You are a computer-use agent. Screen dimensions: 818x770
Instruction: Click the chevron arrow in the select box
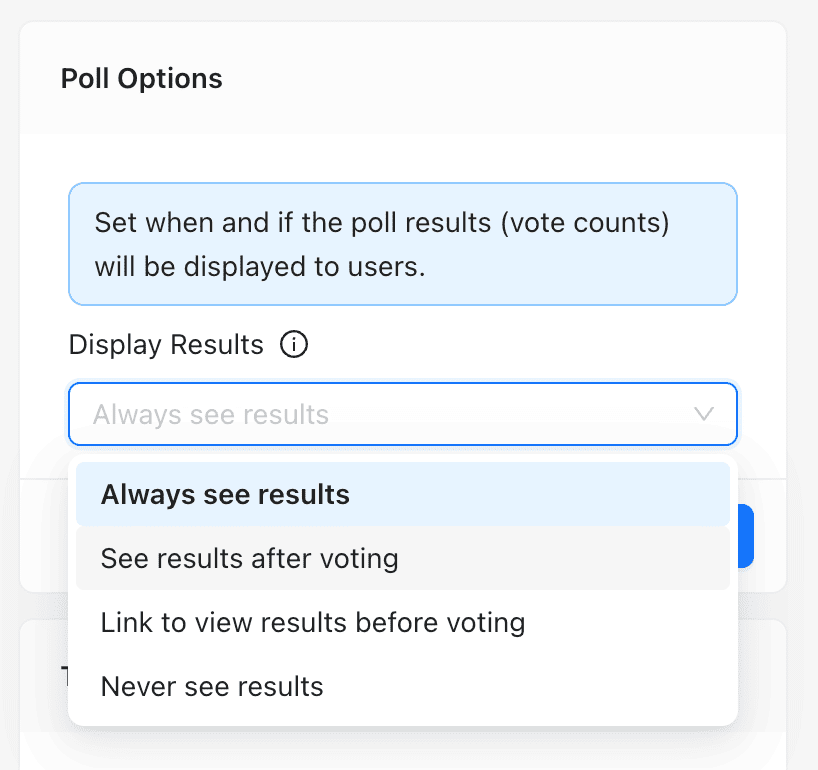[704, 414]
